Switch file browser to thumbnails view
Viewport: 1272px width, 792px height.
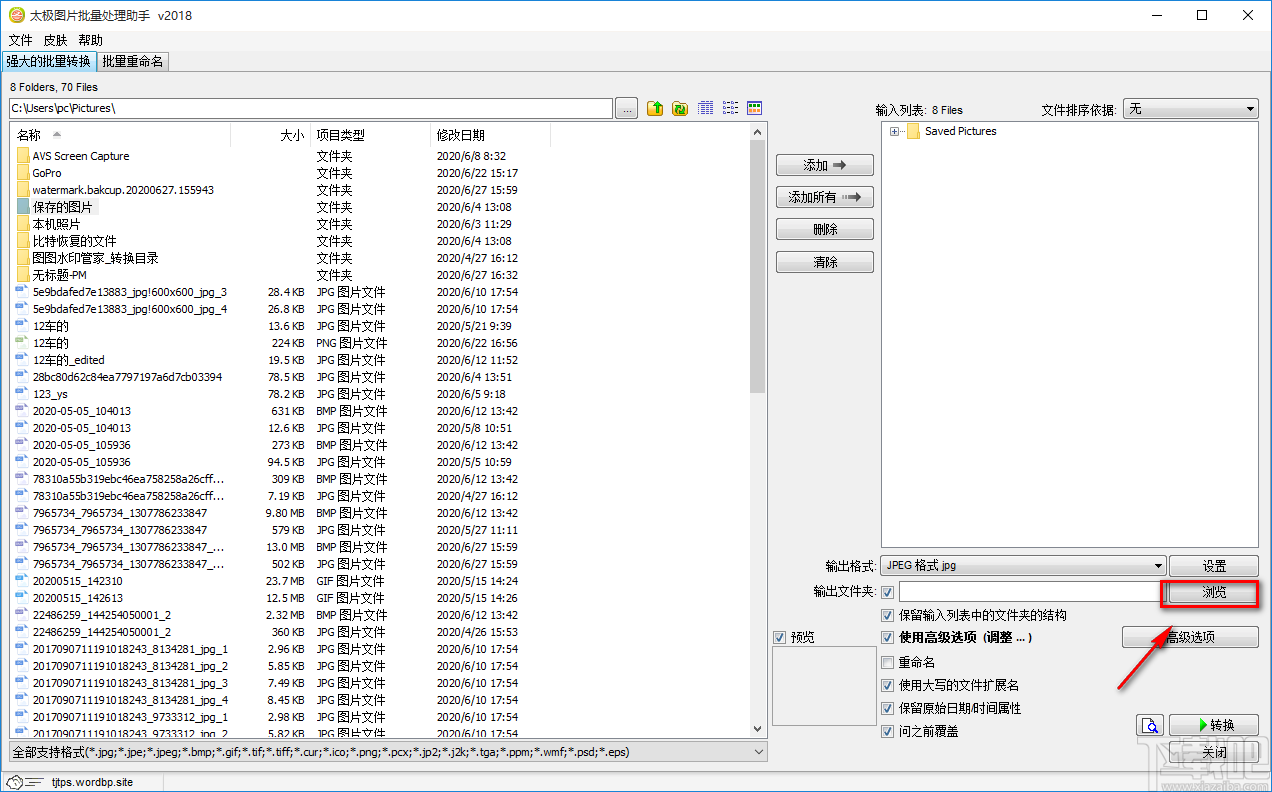tap(755, 108)
